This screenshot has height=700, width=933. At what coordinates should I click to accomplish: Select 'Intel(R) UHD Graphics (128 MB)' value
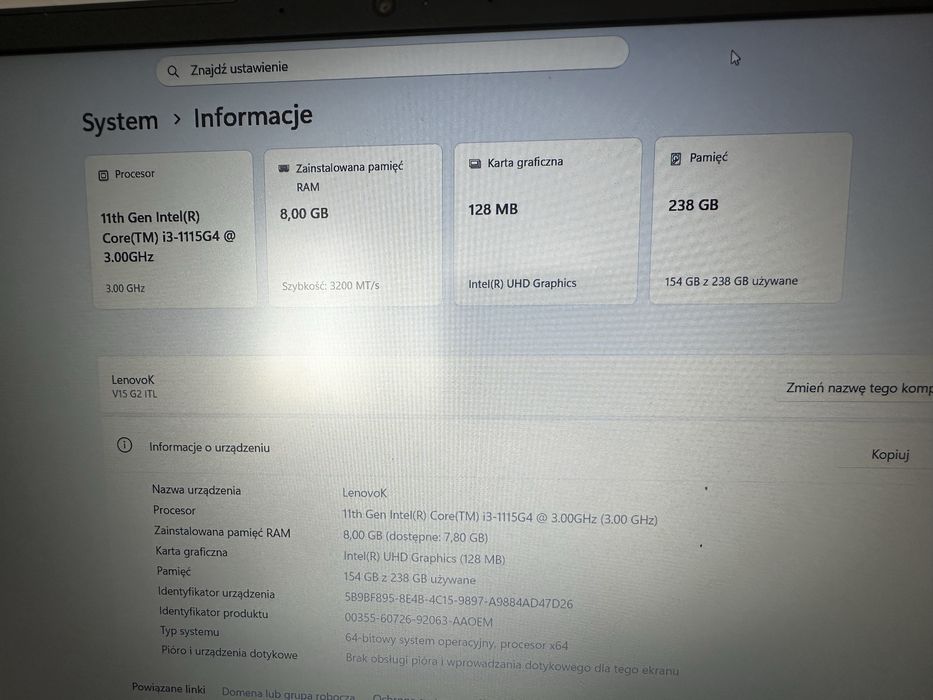click(424, 558)
